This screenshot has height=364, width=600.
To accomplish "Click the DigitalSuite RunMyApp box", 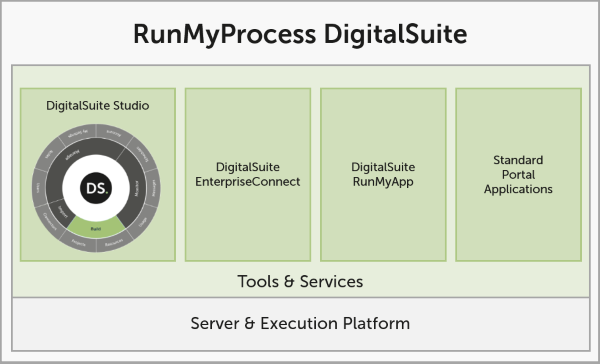I will (383, 175).
